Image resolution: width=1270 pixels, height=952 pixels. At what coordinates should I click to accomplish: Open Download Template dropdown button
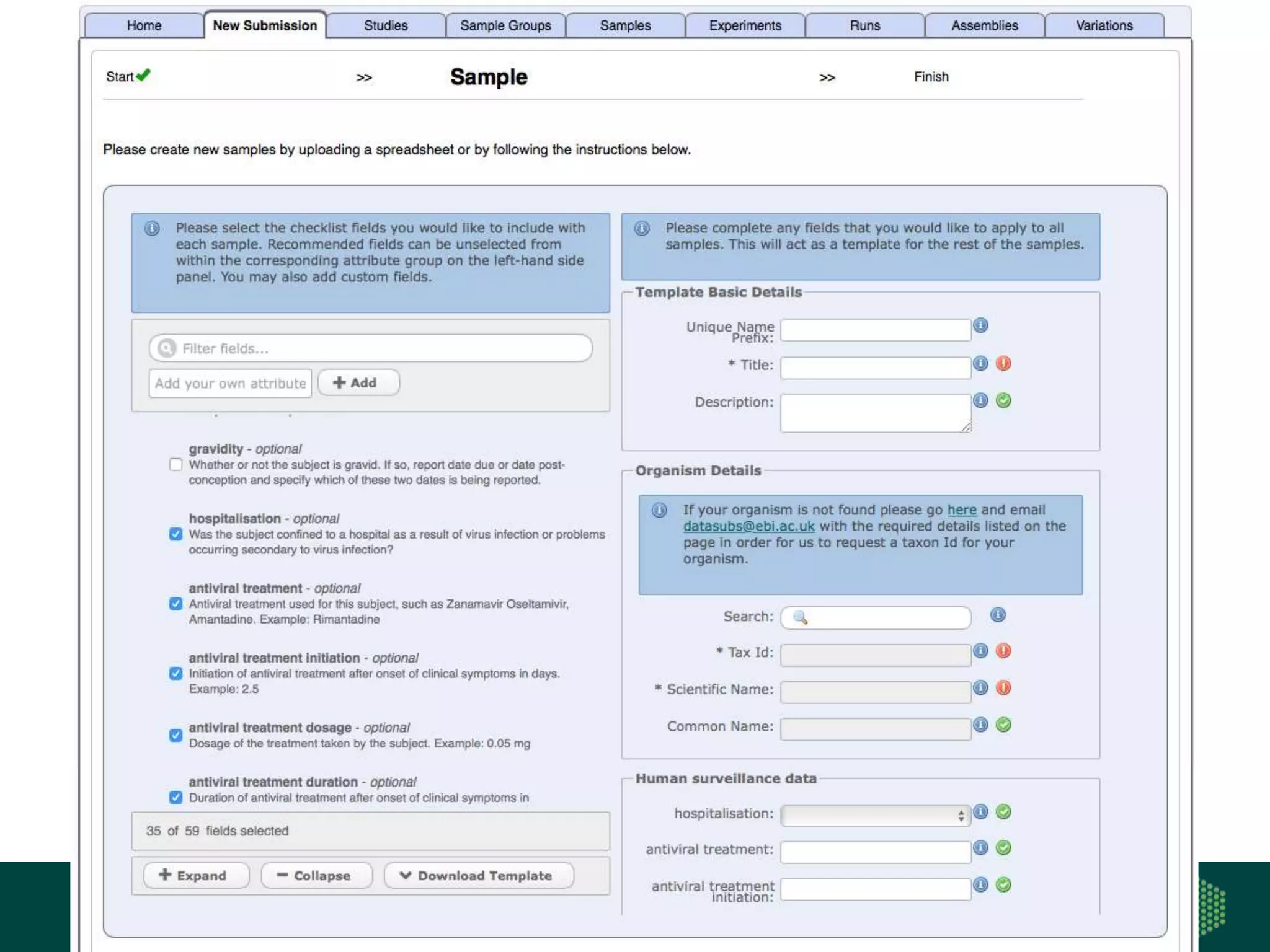(x=478, y=876)
